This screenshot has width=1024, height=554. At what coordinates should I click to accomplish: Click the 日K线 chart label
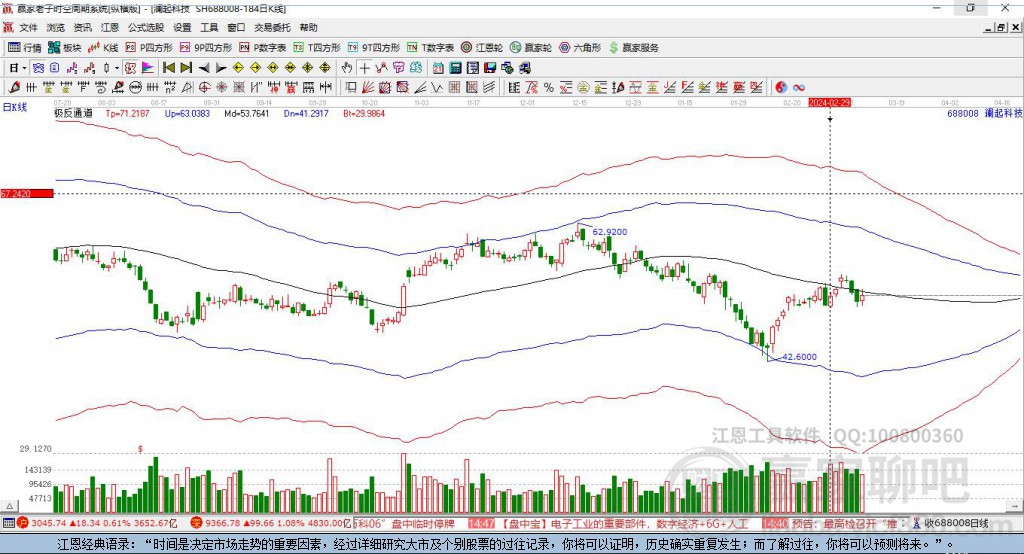point(14,107)
